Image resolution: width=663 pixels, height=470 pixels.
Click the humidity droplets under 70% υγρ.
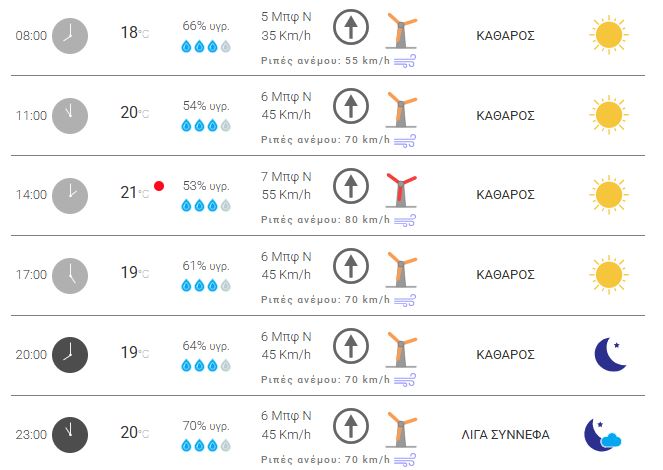pos(206,444)
